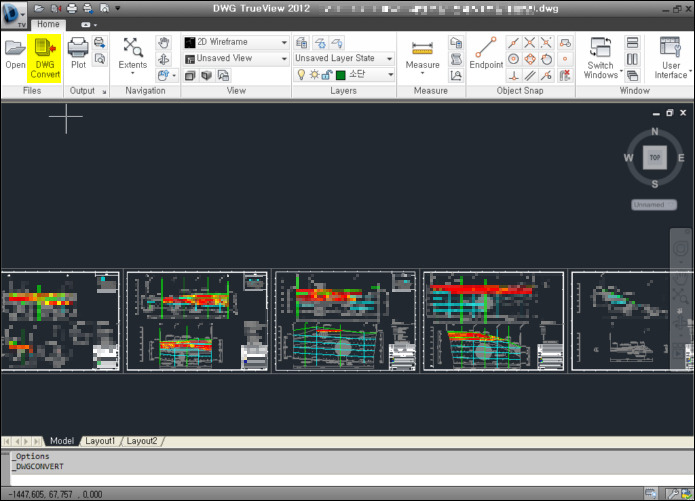
Task: Open the Switch Windows dropdown
Action: point(601,58)
